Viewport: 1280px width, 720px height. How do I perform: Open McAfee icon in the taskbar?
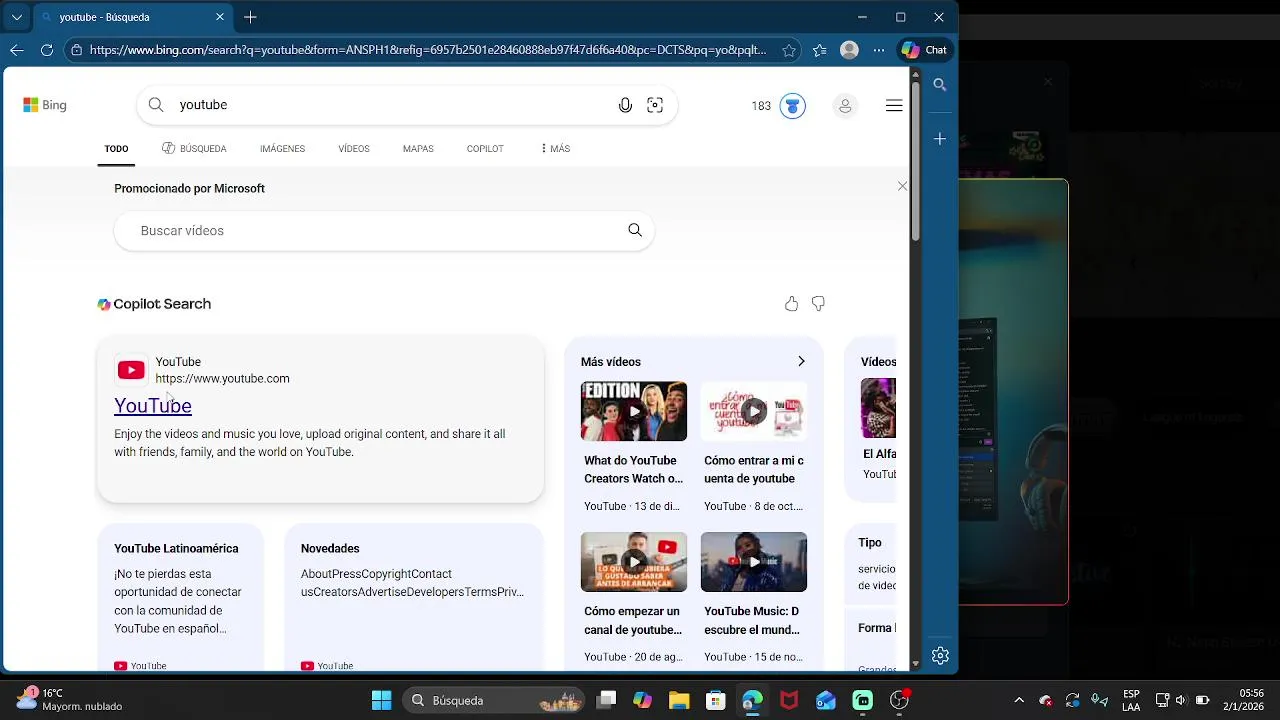pos(789,700)
